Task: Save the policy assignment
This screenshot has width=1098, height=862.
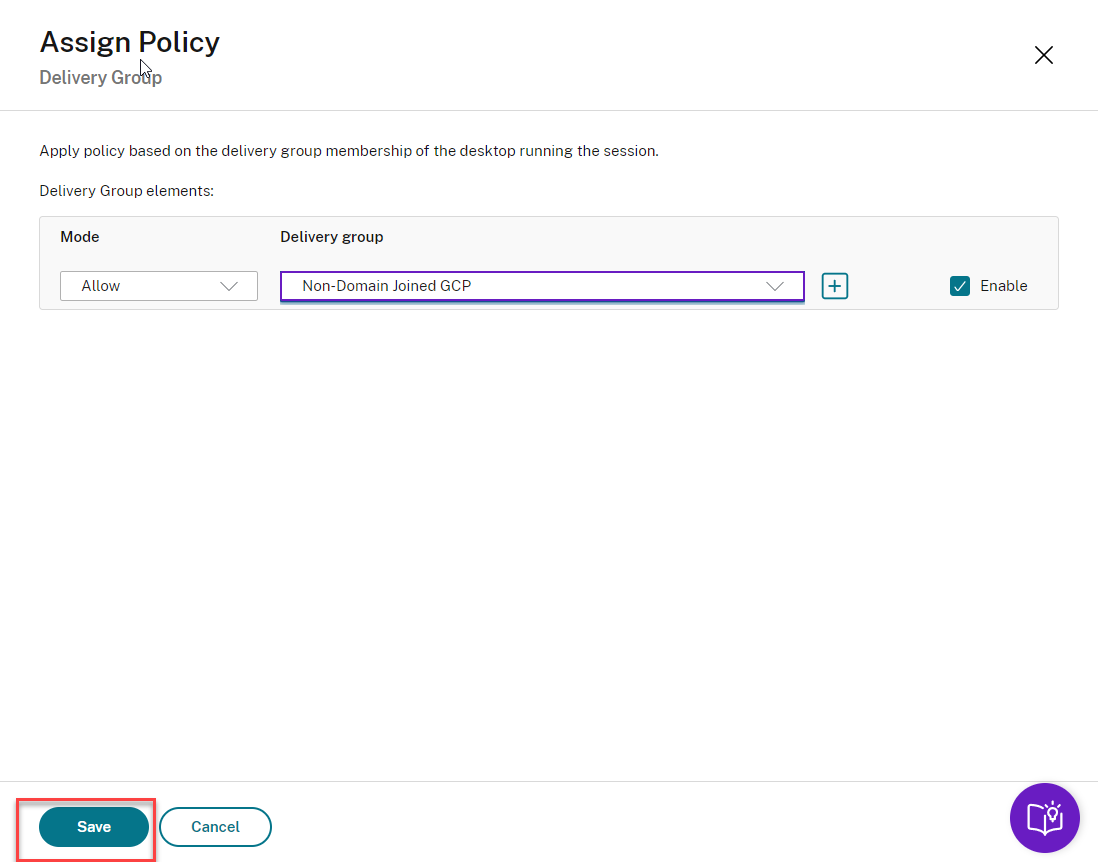Action: point(94,827)
